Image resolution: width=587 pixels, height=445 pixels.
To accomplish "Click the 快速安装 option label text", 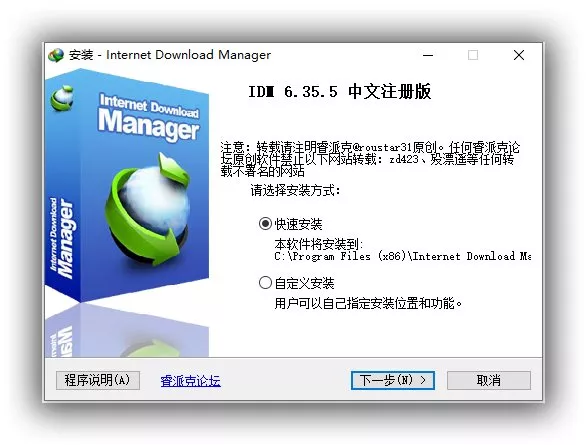I will (298, 224).
